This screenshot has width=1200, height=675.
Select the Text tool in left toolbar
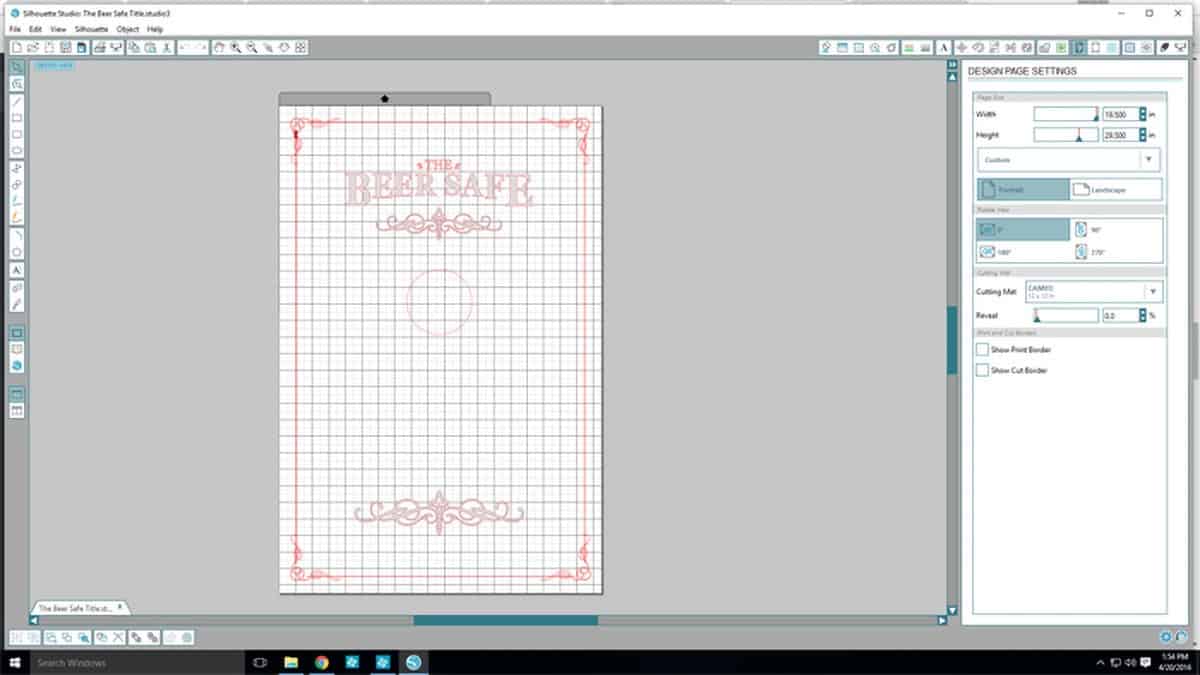pyautogui.click(x=17, y=270)
